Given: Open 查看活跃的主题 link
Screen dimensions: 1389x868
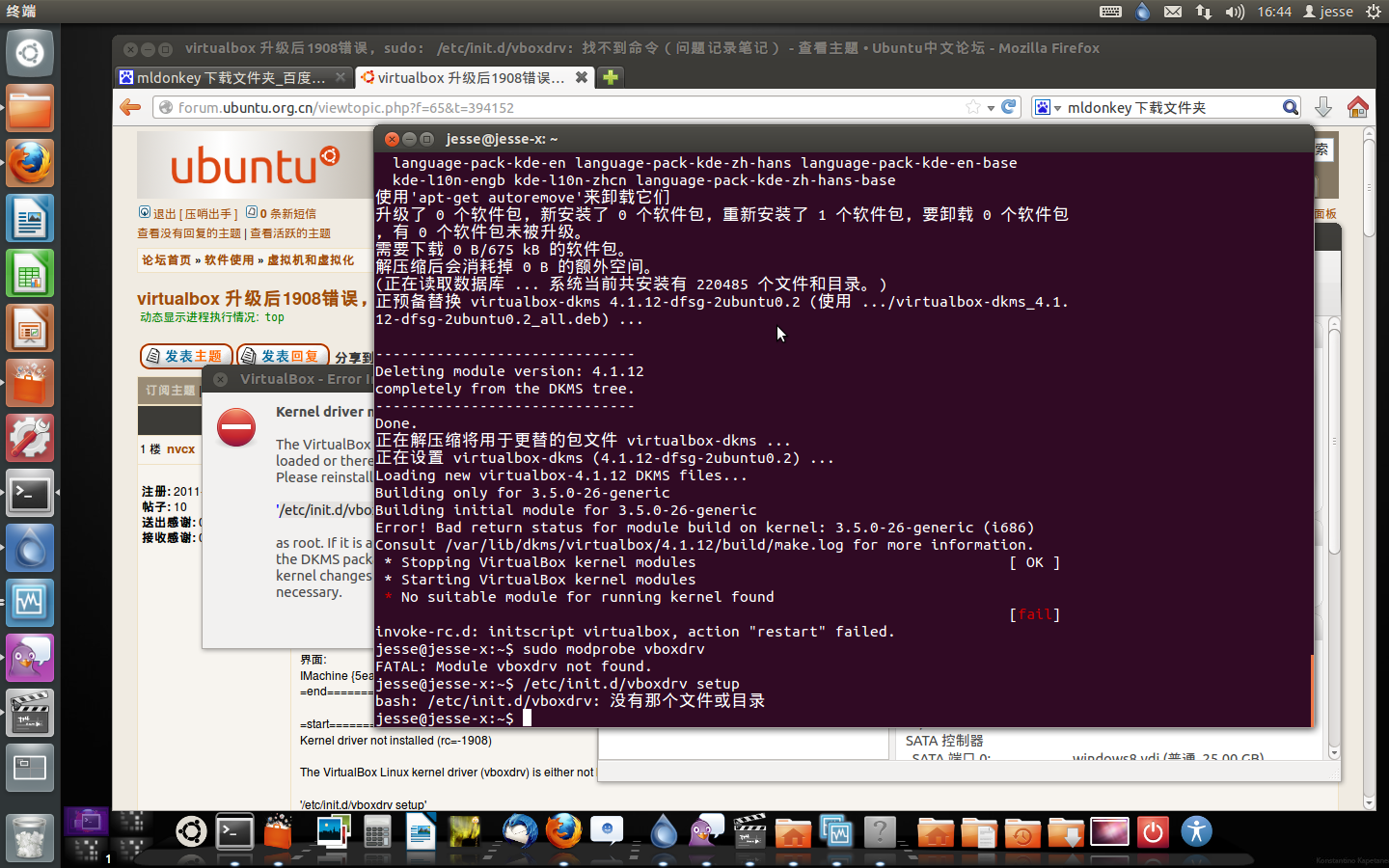Looking at the screenshot, I should coord(290,233).
